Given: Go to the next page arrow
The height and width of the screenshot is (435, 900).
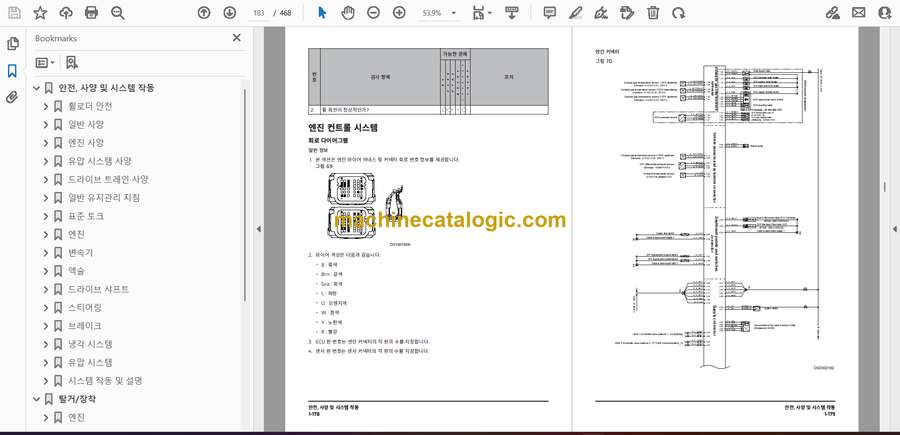Looking at the screenshot, I should coord(230,13).
